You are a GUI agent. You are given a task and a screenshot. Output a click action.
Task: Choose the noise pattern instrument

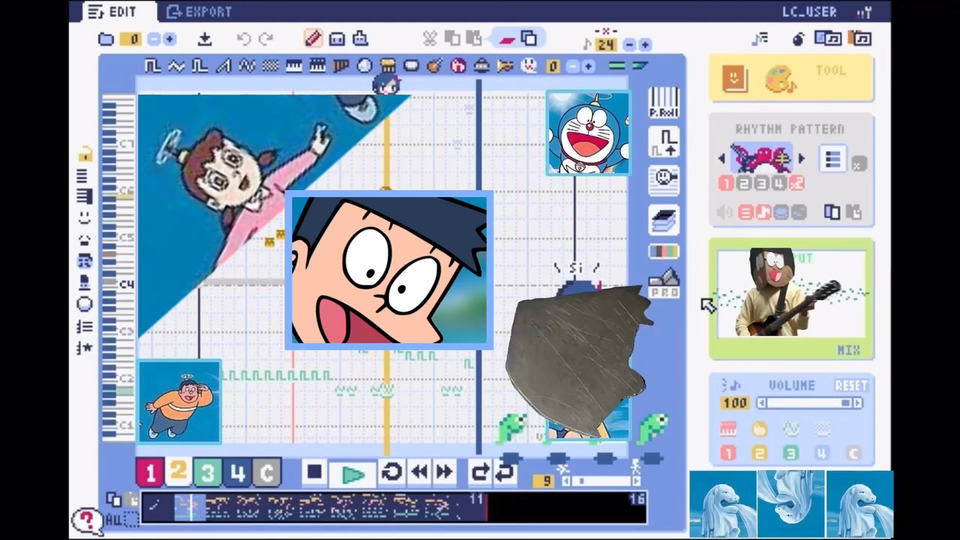(x=270, y=66)
